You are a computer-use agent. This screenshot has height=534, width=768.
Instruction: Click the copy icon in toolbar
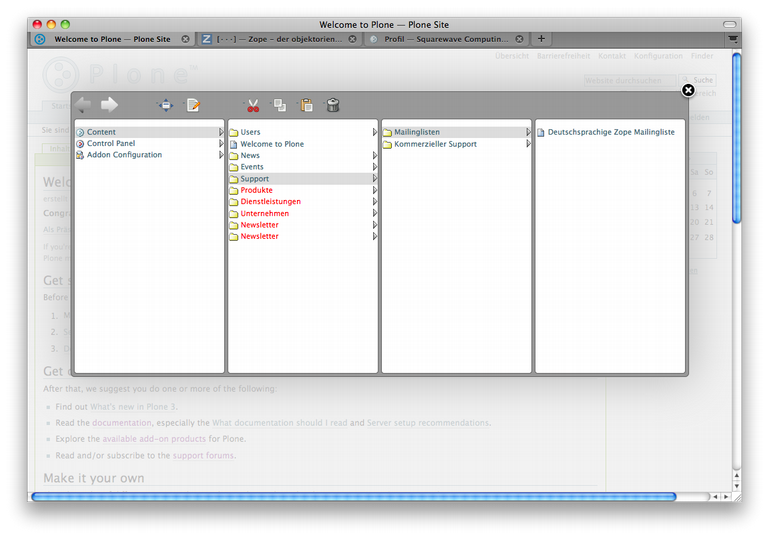(280, 105)
